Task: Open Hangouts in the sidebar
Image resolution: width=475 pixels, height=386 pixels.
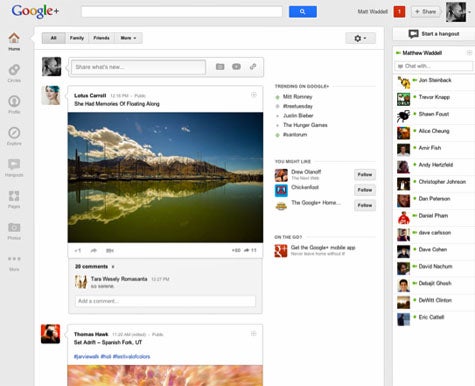Action: tap(14, 168)
